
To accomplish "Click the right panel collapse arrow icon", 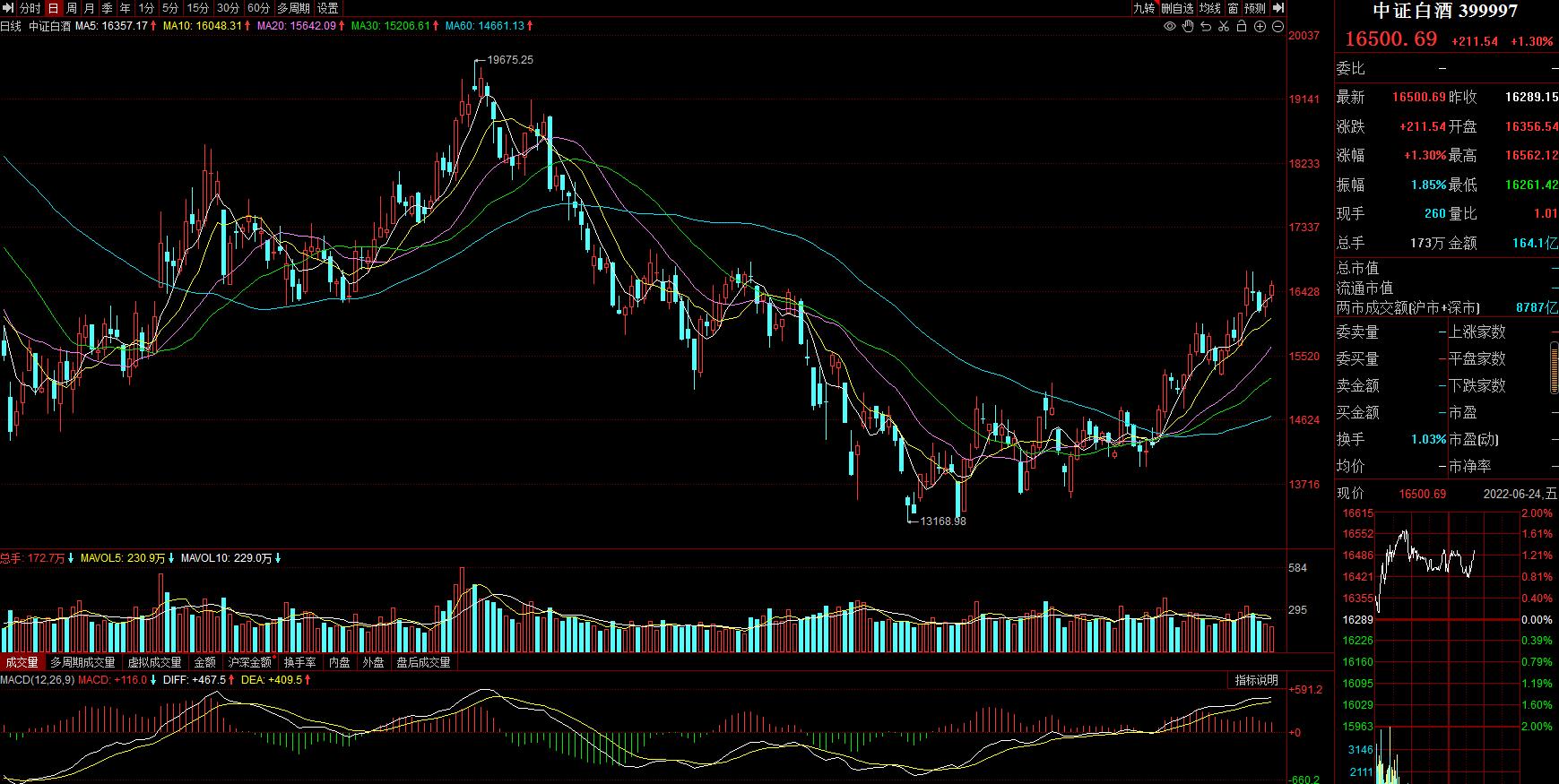I will point(1278,8).
